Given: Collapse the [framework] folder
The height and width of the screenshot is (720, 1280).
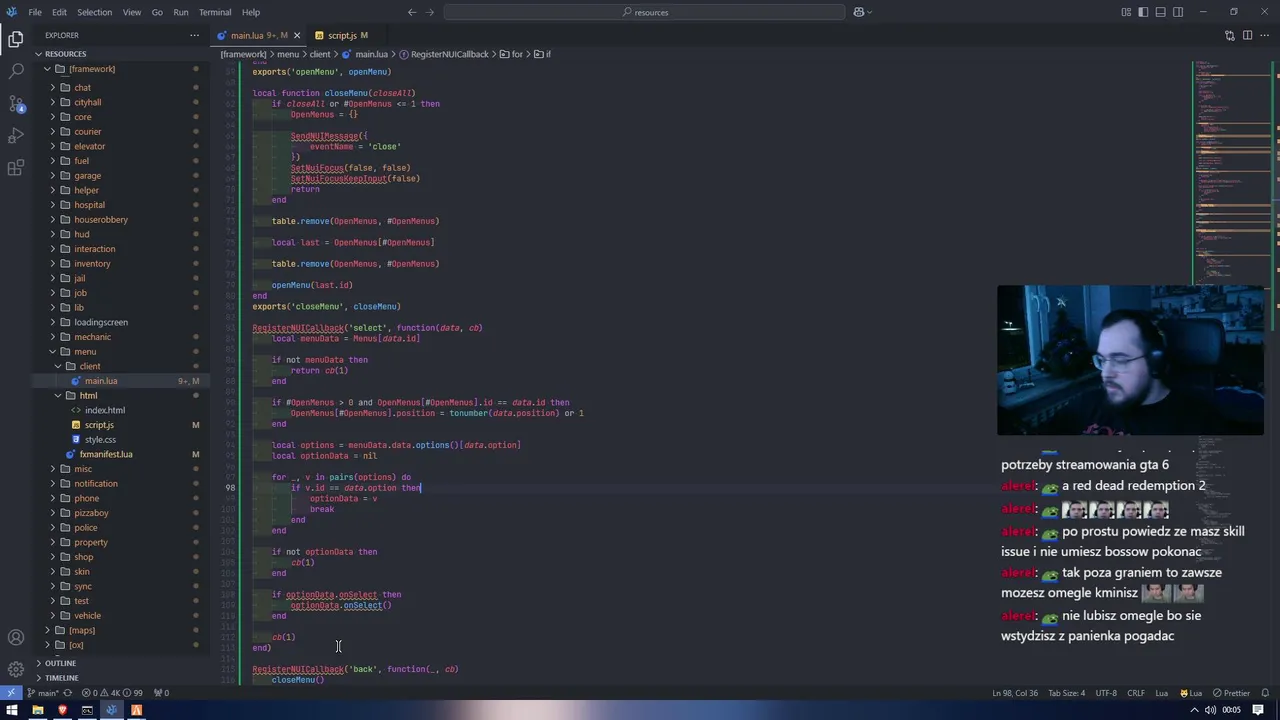Looking at the screenshot, I should coord(47,69).
